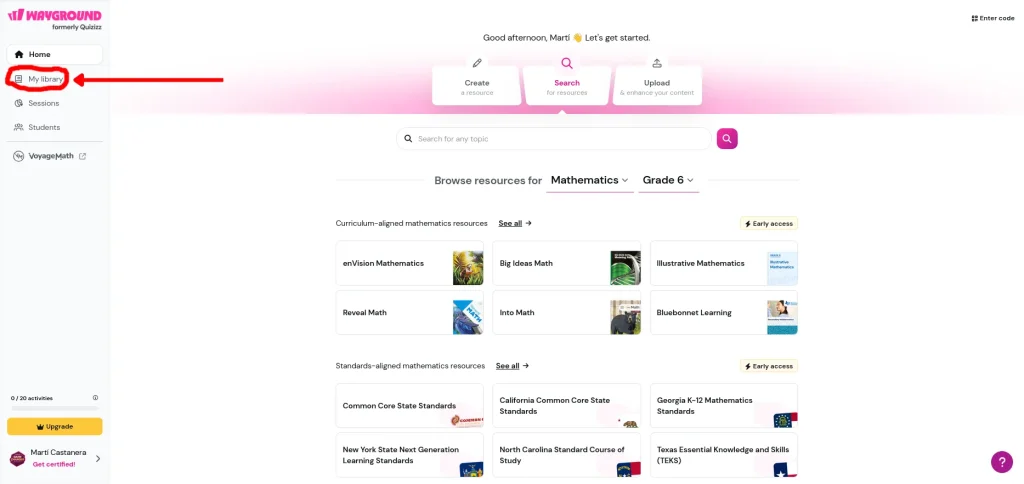
Task: Click the Enter code grid icon
Action: tap(974, 18)
